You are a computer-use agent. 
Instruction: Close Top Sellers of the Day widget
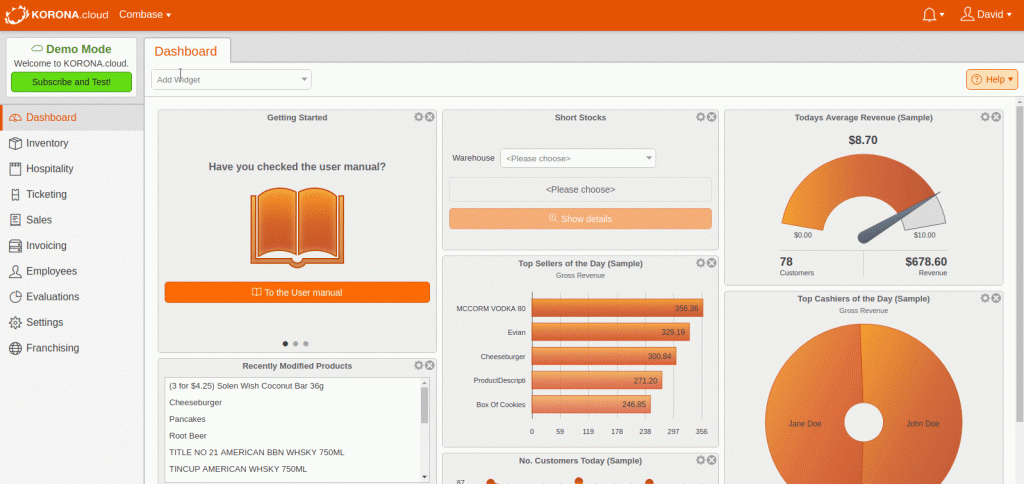coord(712,263)
